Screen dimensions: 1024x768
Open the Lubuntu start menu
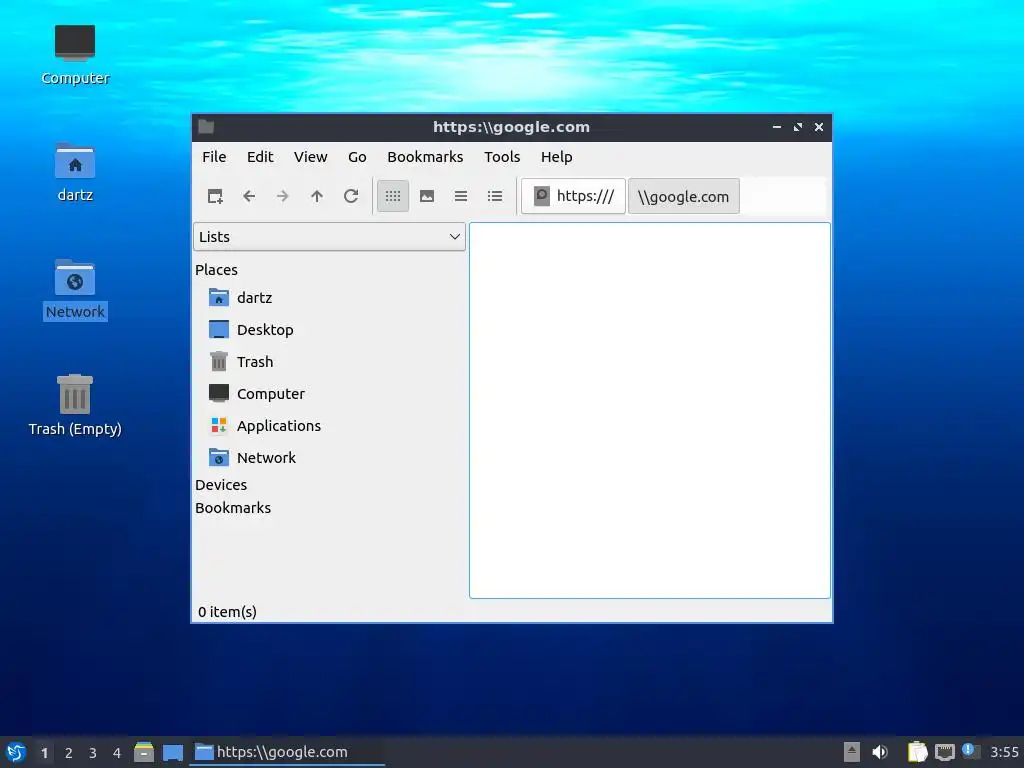(16, 752)
